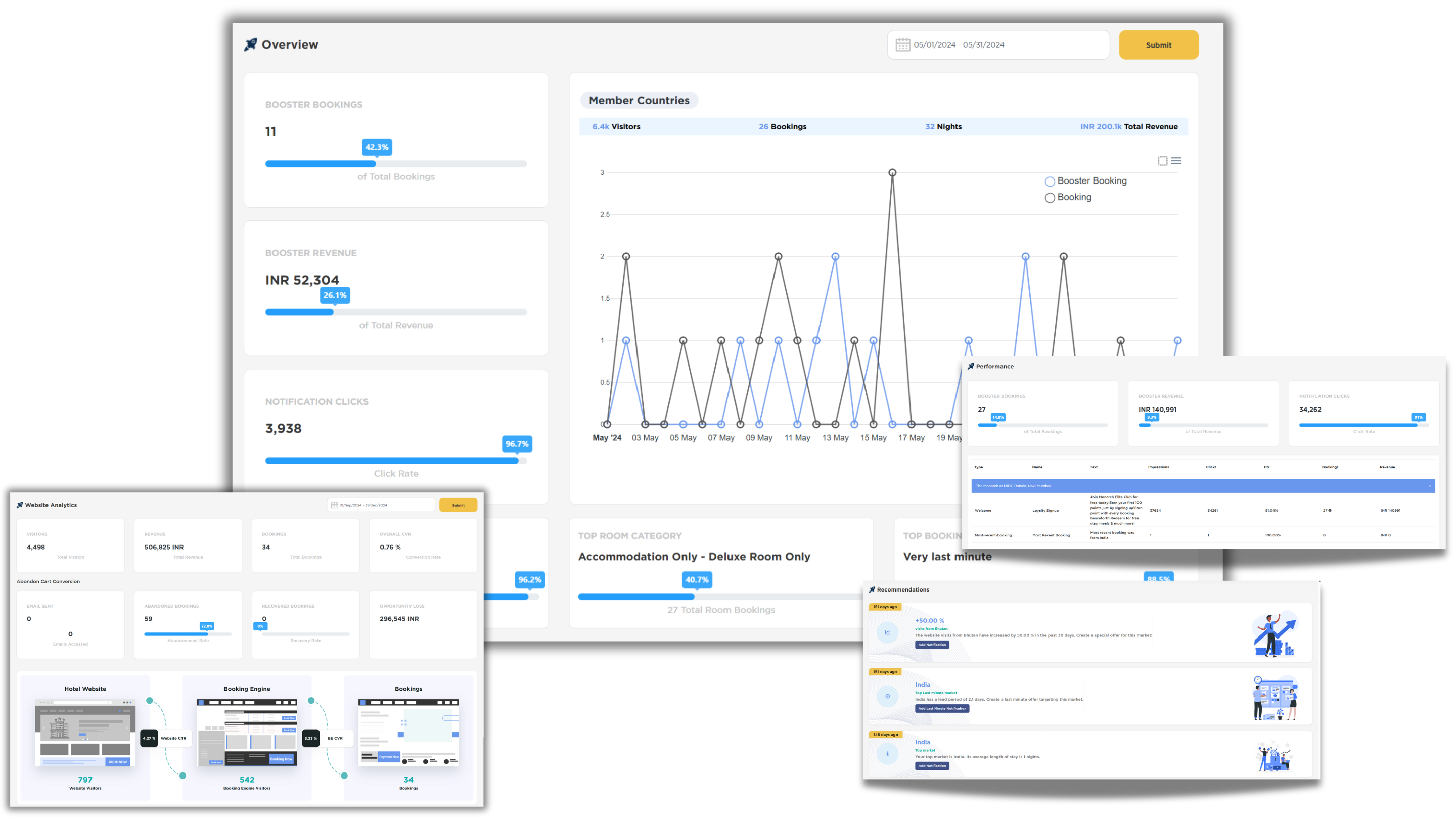Click the chart selection zoom icon
The image size is (1456, 819).
(x=1162, y=161)
